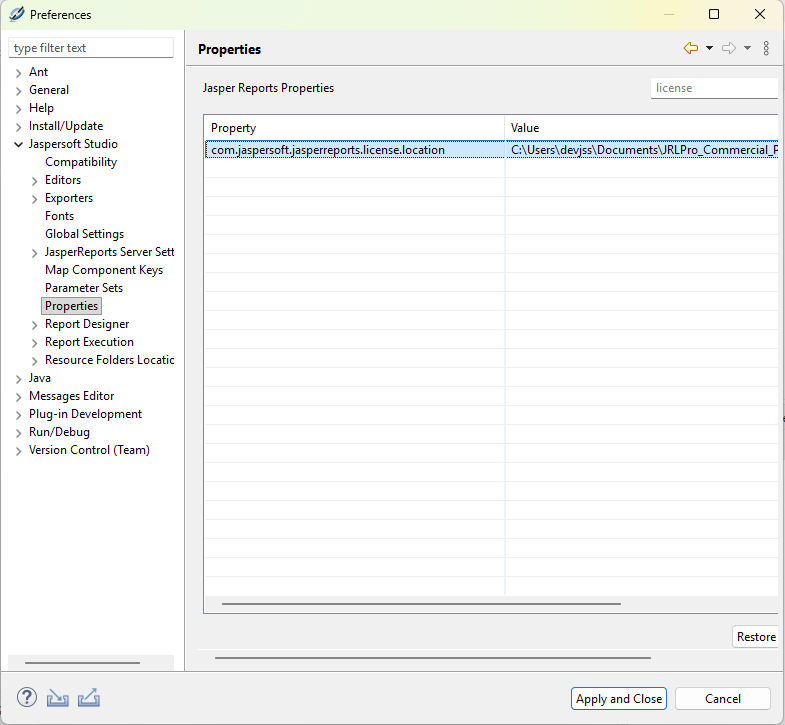Viewport: 785px width, 725px height.
Task: Open the help question mark icon
Action: tap(27, 697)
